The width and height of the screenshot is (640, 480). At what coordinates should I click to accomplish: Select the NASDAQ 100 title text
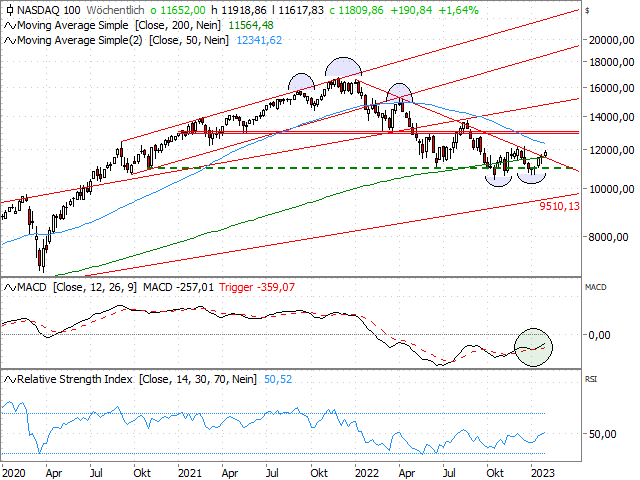point(49,10)
